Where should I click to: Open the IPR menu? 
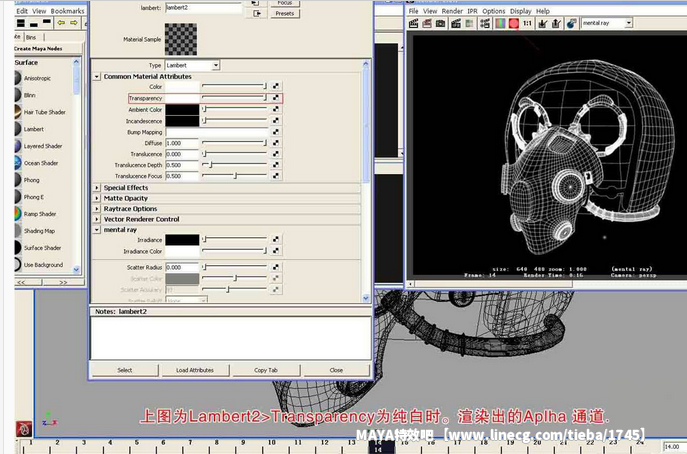tap(472, 11)
